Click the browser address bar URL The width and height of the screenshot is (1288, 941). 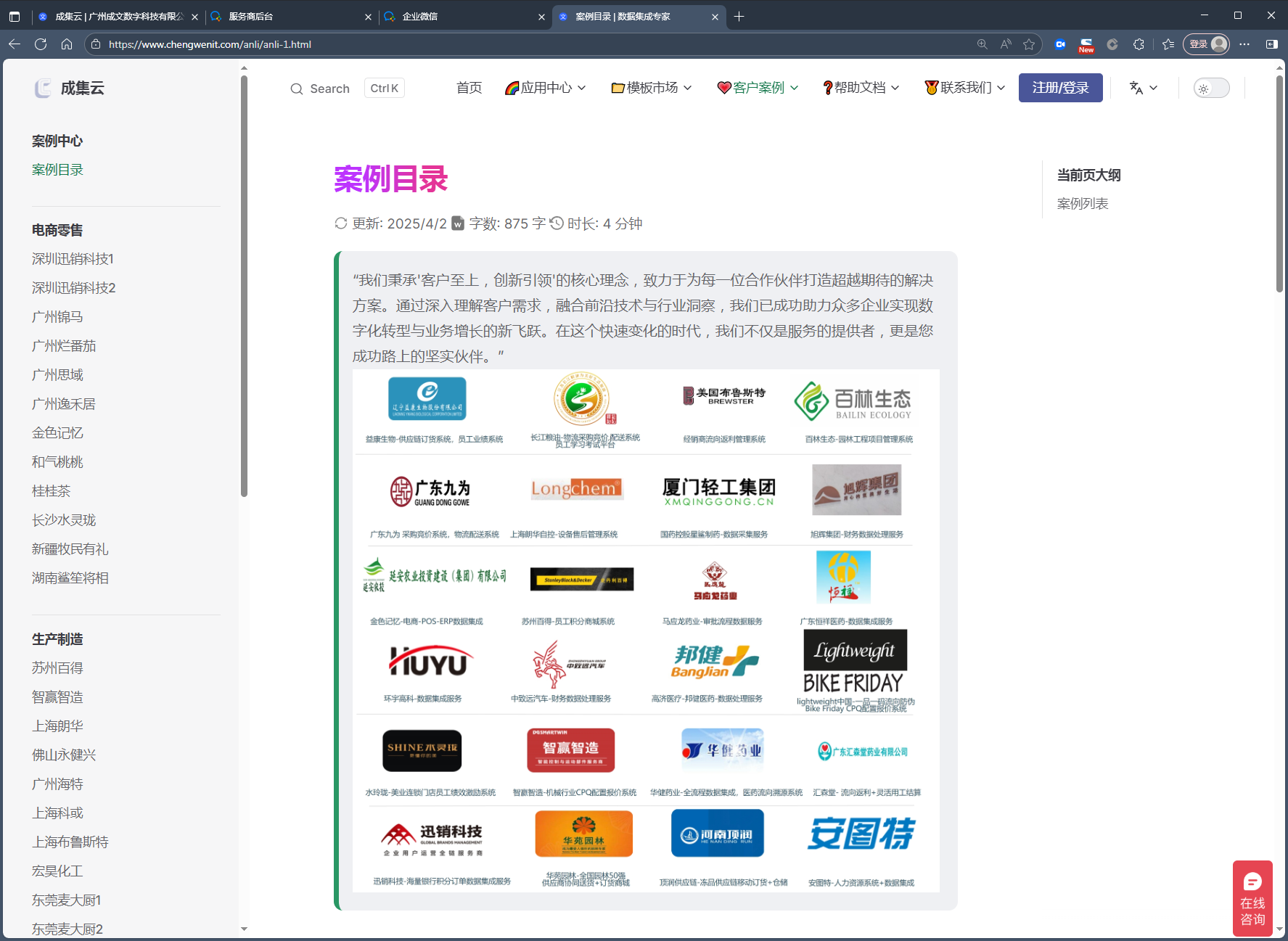pos(210,44)
